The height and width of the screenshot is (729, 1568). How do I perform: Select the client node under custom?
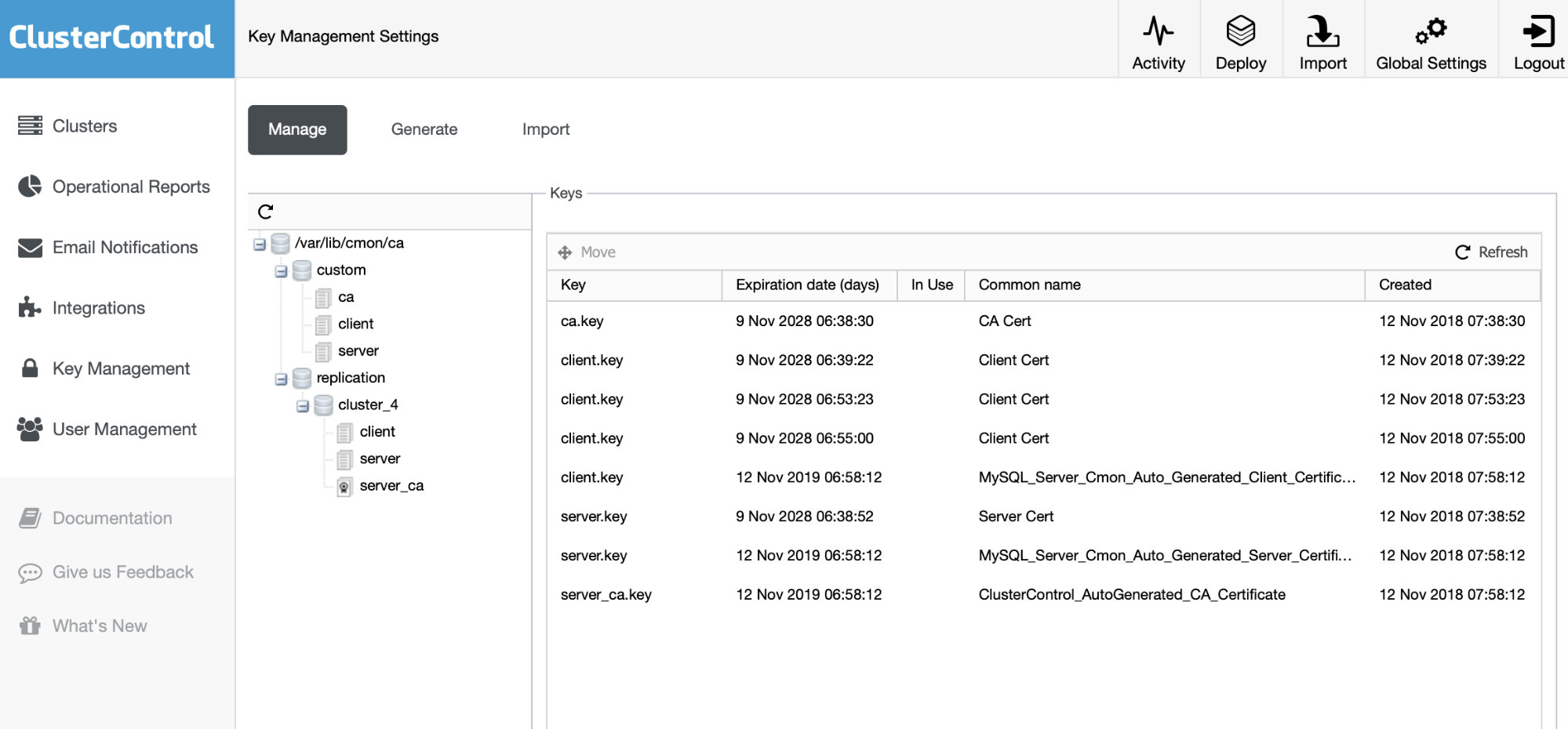coord(356,324)
